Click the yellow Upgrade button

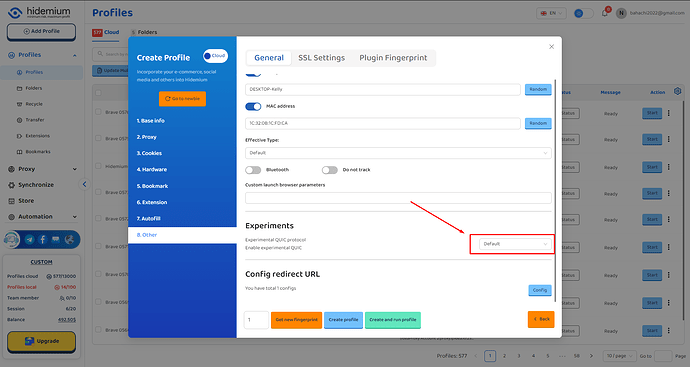41,341
